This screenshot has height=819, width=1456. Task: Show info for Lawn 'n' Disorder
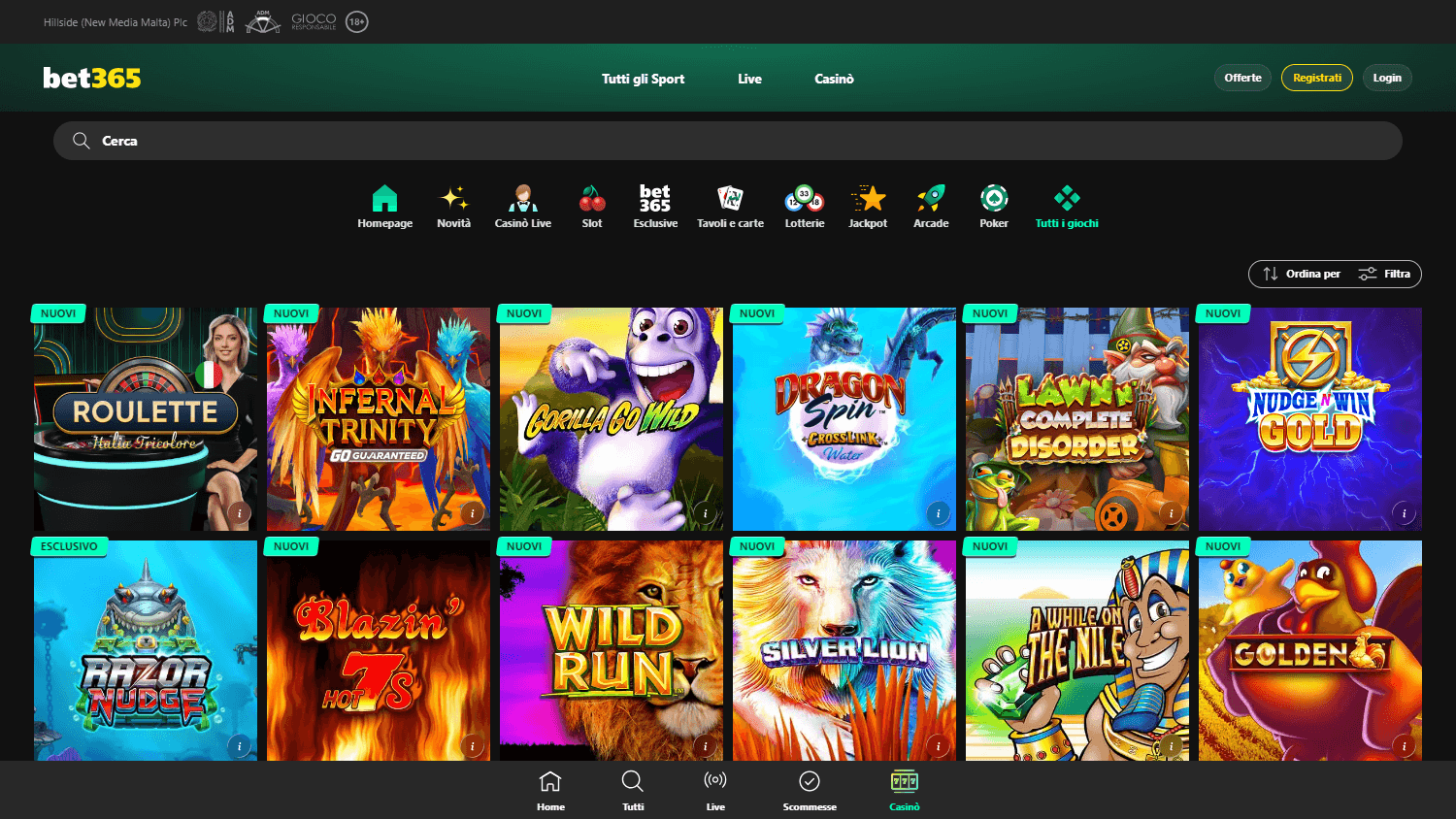pyautogui.click(x=1171, y=513)
